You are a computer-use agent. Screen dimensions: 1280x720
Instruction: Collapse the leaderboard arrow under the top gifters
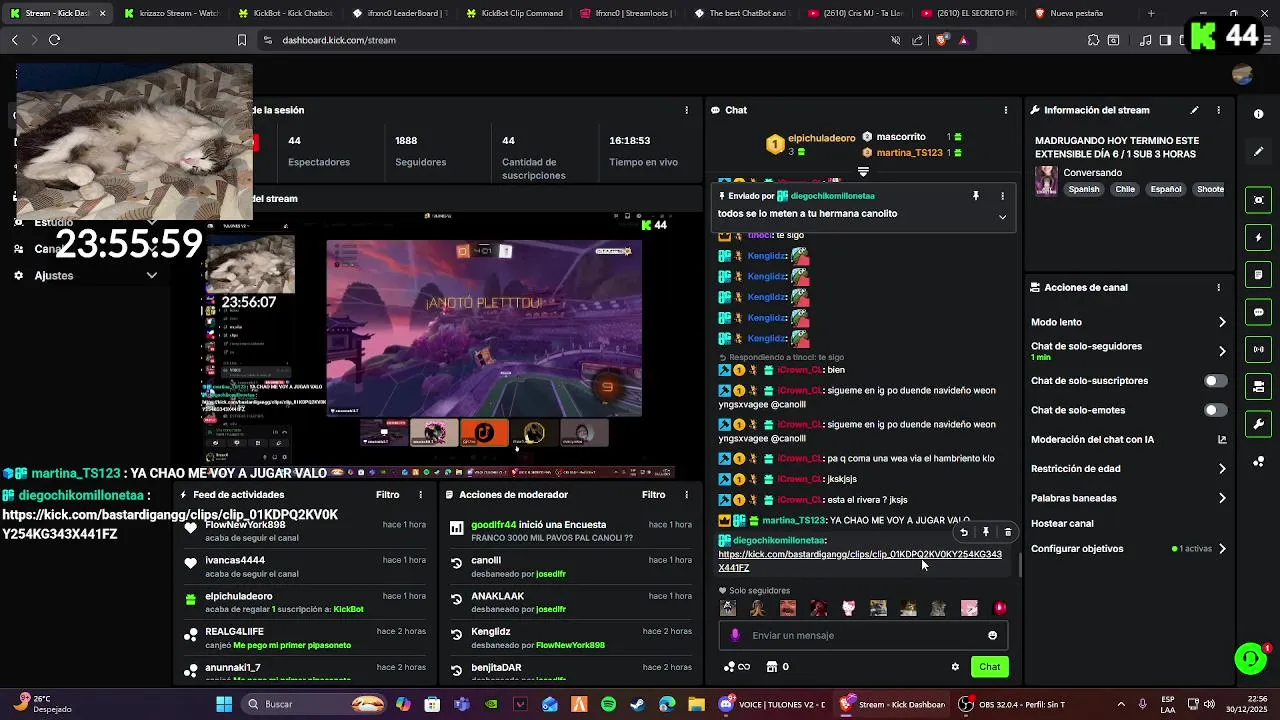pos(863,172)
